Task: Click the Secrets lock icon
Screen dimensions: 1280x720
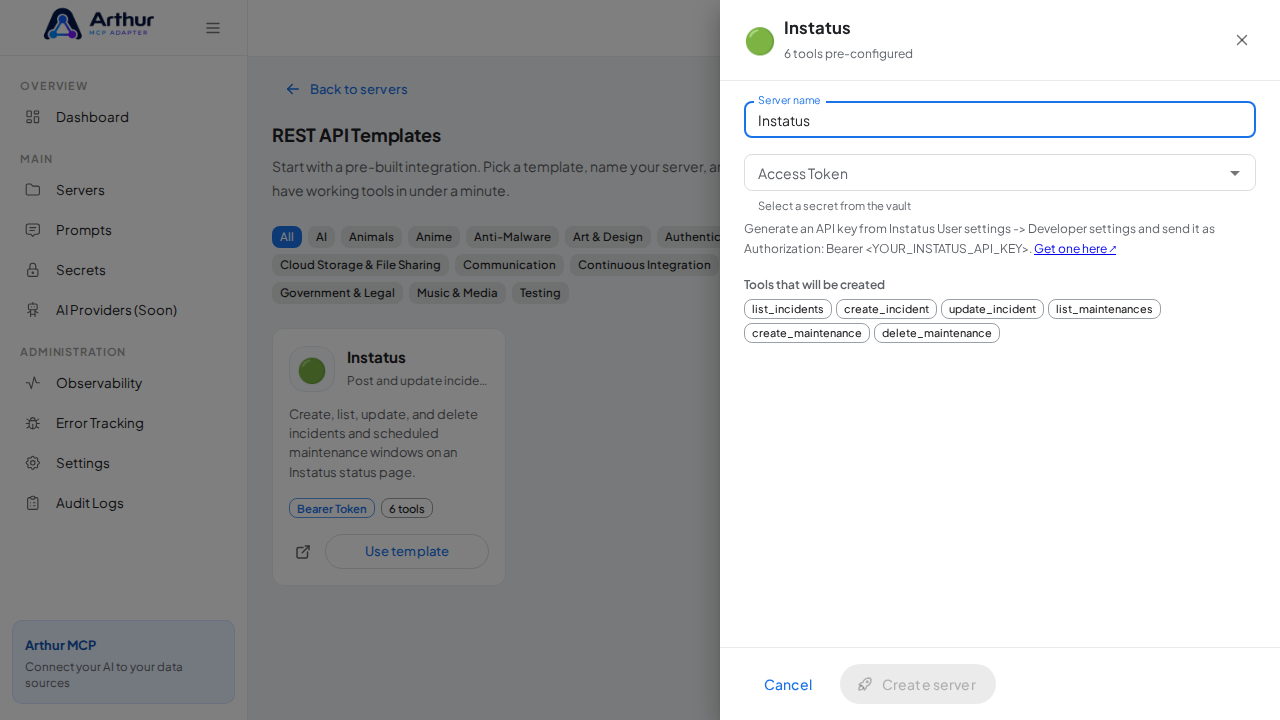Action: click(x=33, y=270)
